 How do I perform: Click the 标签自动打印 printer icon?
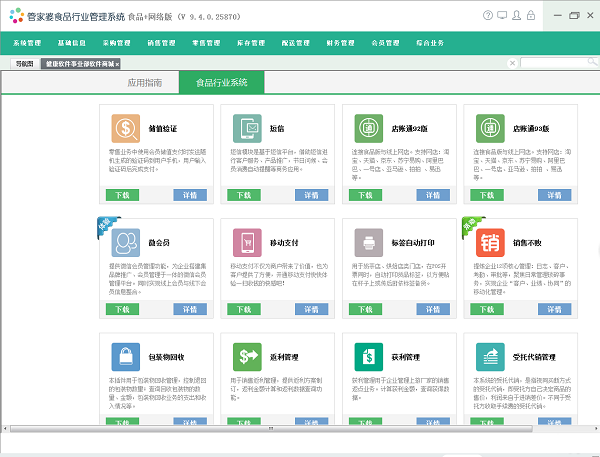(369, 243)
